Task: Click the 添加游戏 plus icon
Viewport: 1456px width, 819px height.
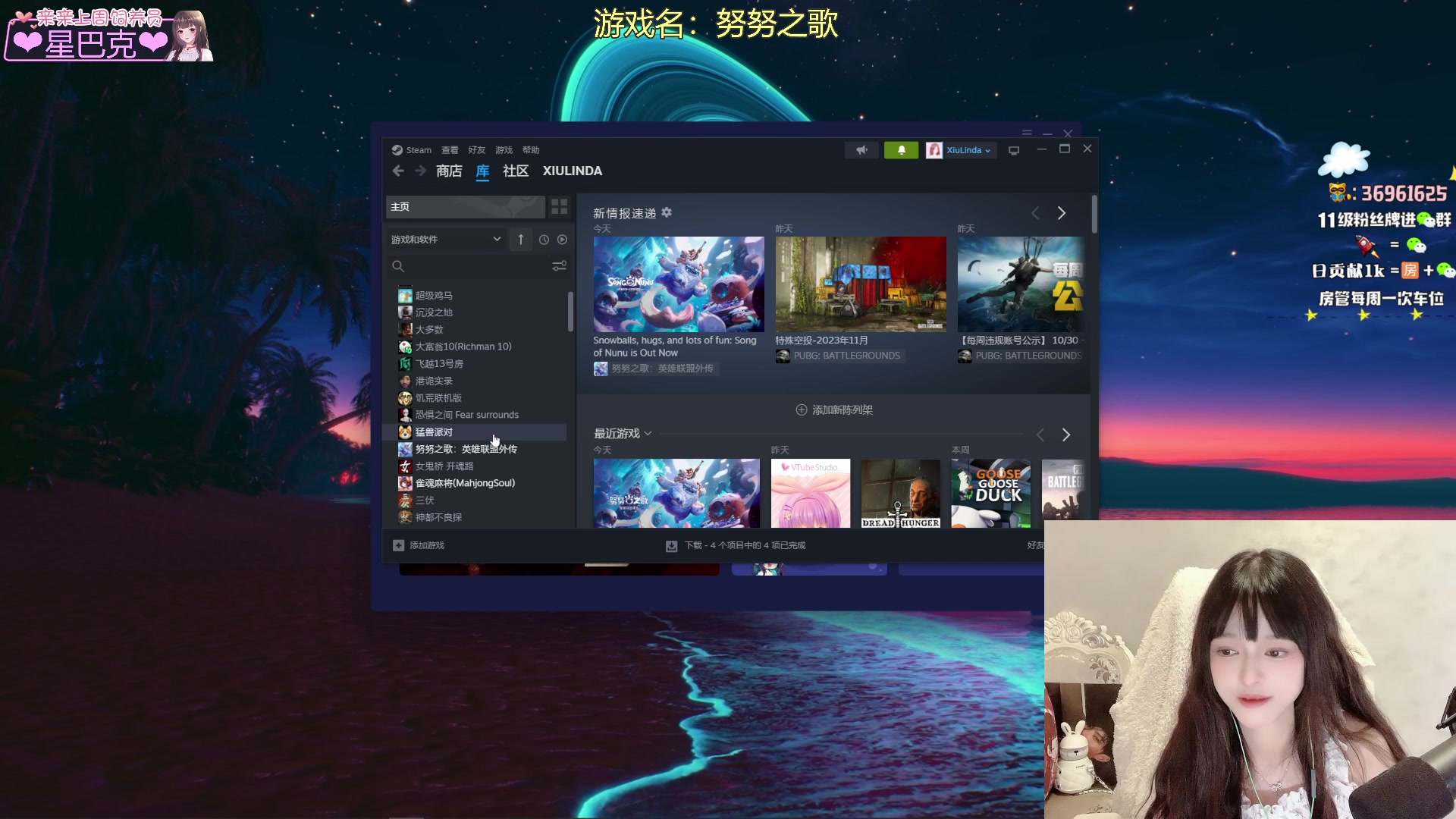Action: click(398, 545)
